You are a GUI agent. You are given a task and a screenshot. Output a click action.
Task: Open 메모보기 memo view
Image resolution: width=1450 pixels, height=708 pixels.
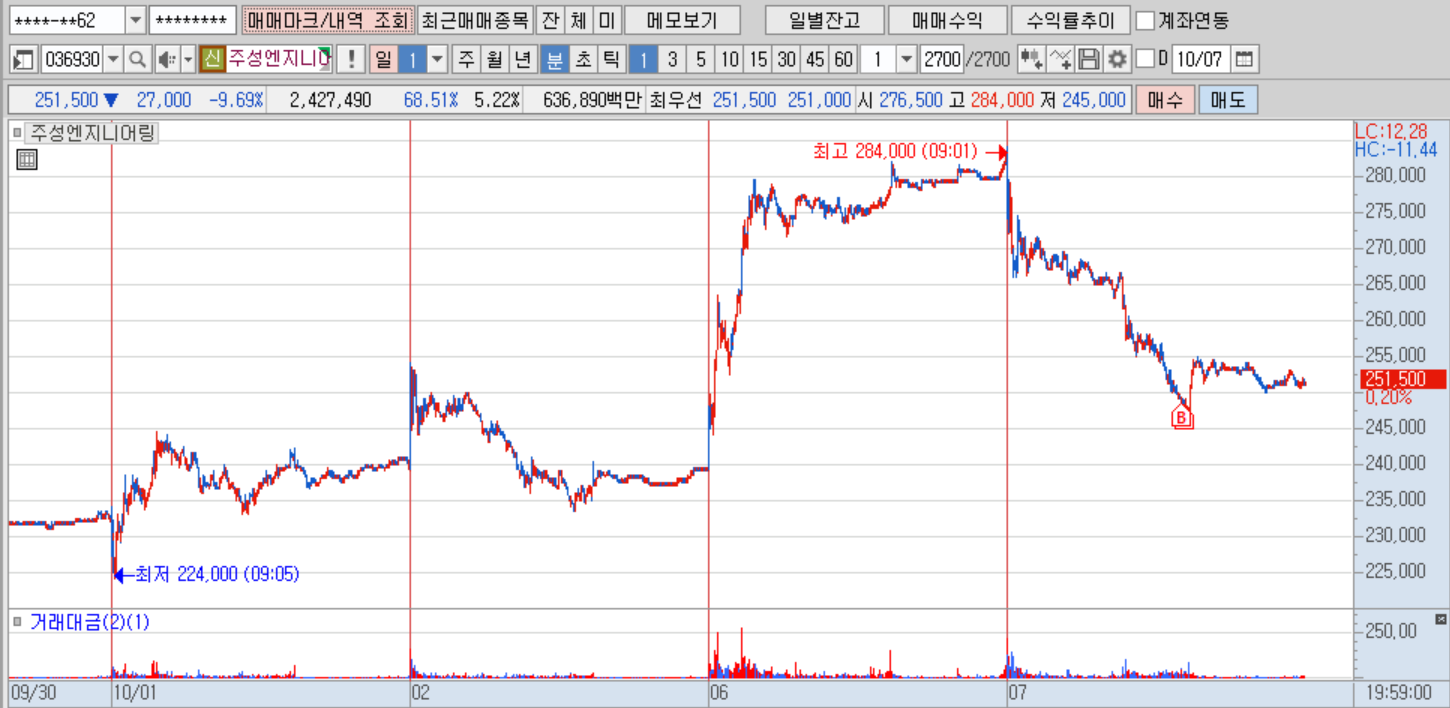683,20
